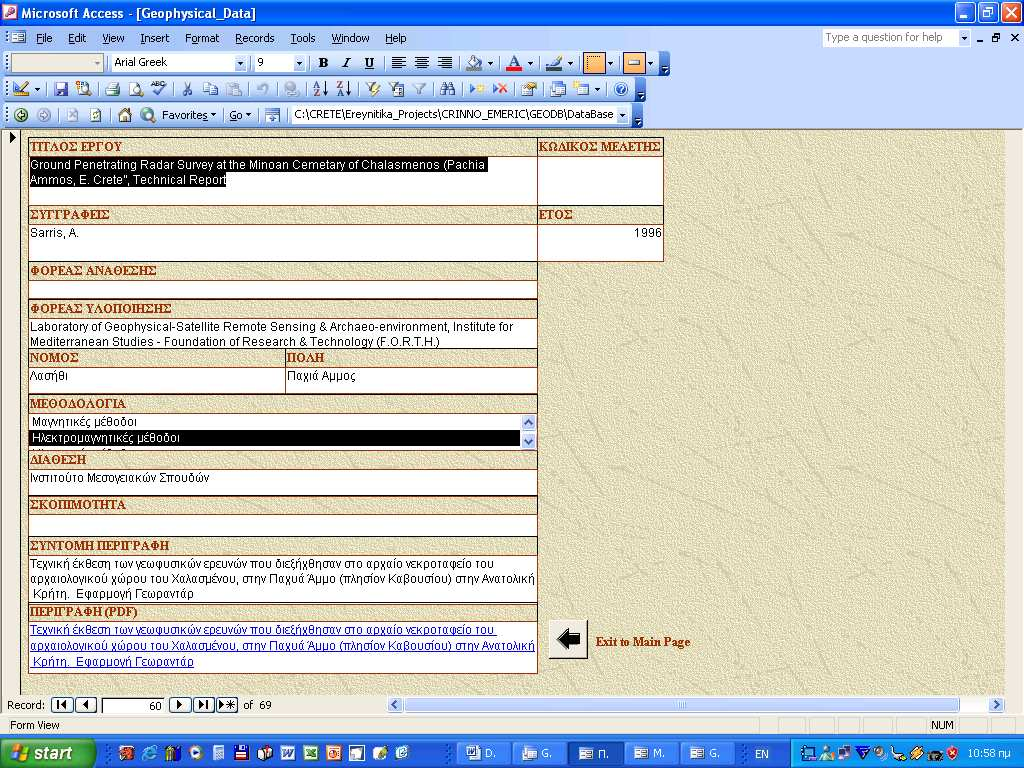
Task: Open Microsoft Access Help
Action: tap(621, 89)
